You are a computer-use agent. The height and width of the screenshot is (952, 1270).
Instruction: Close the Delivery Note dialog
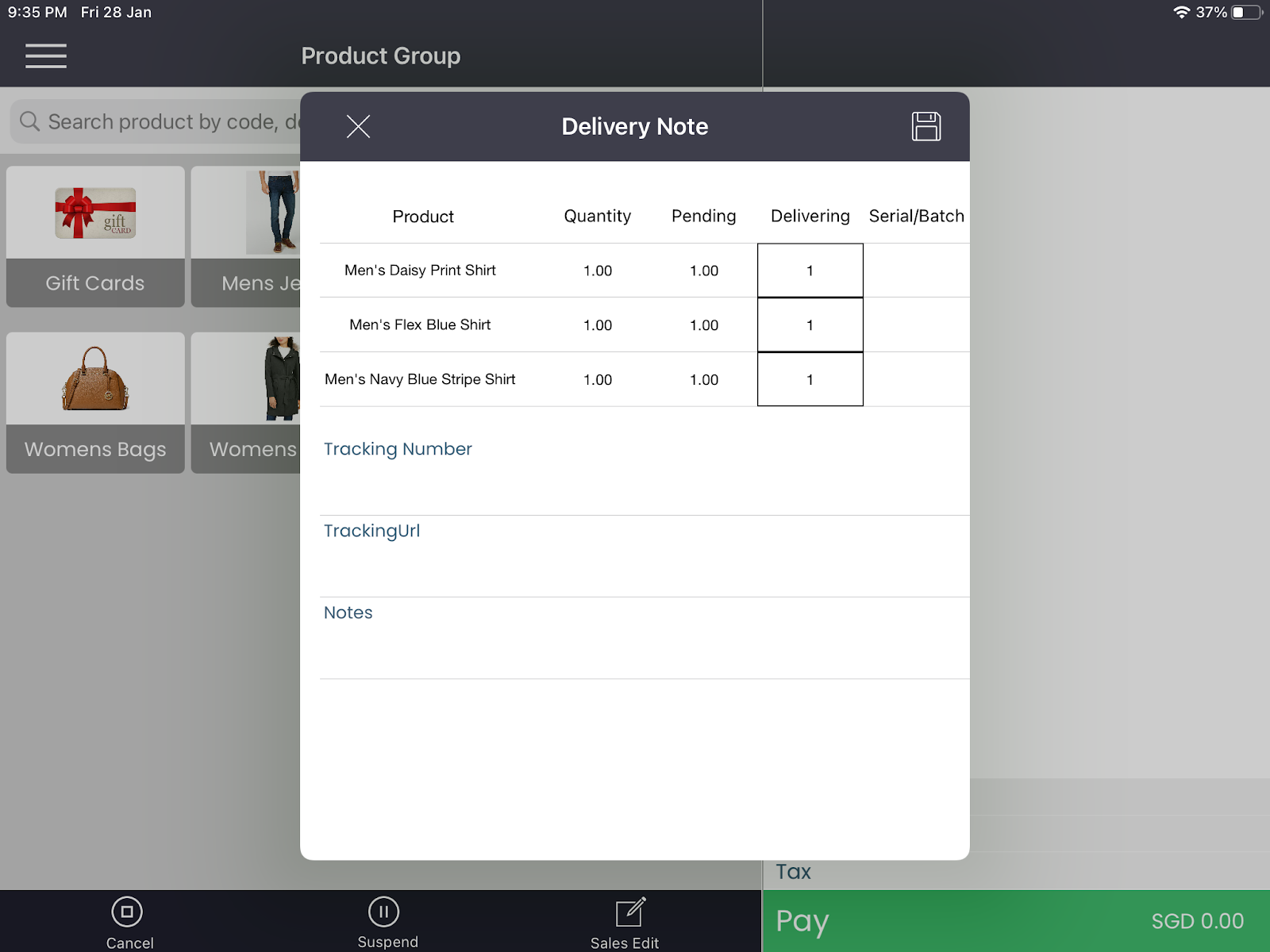click(x=358, y=127)
